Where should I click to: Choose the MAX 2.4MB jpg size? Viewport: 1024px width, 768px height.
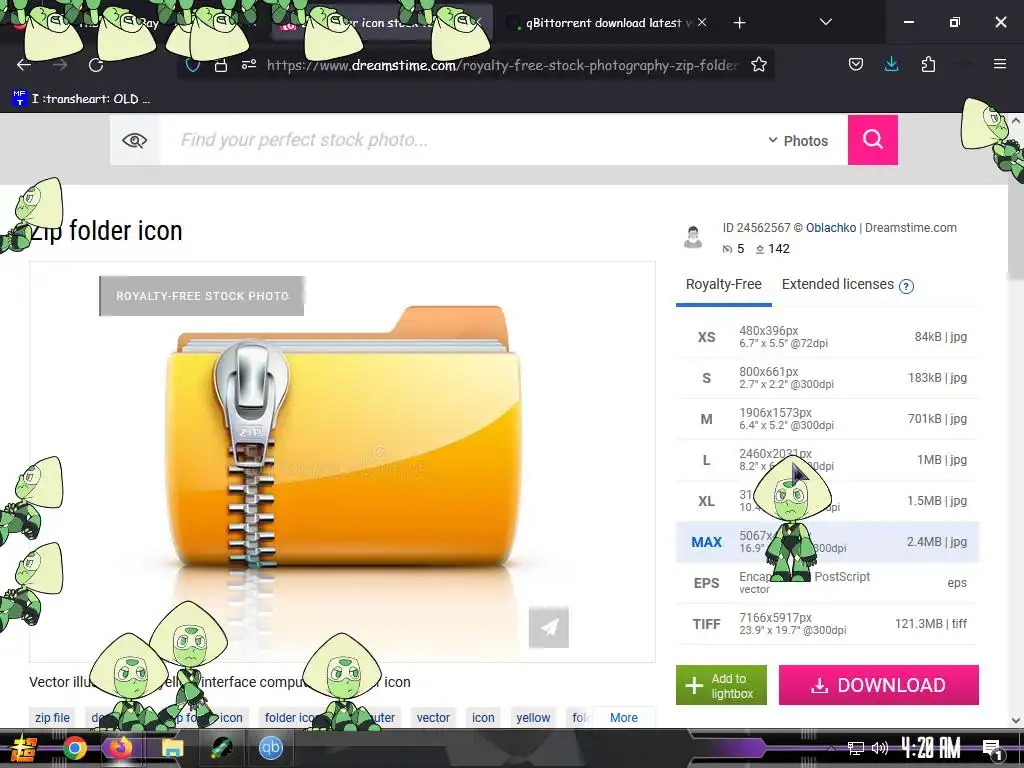tap(827, 542)
